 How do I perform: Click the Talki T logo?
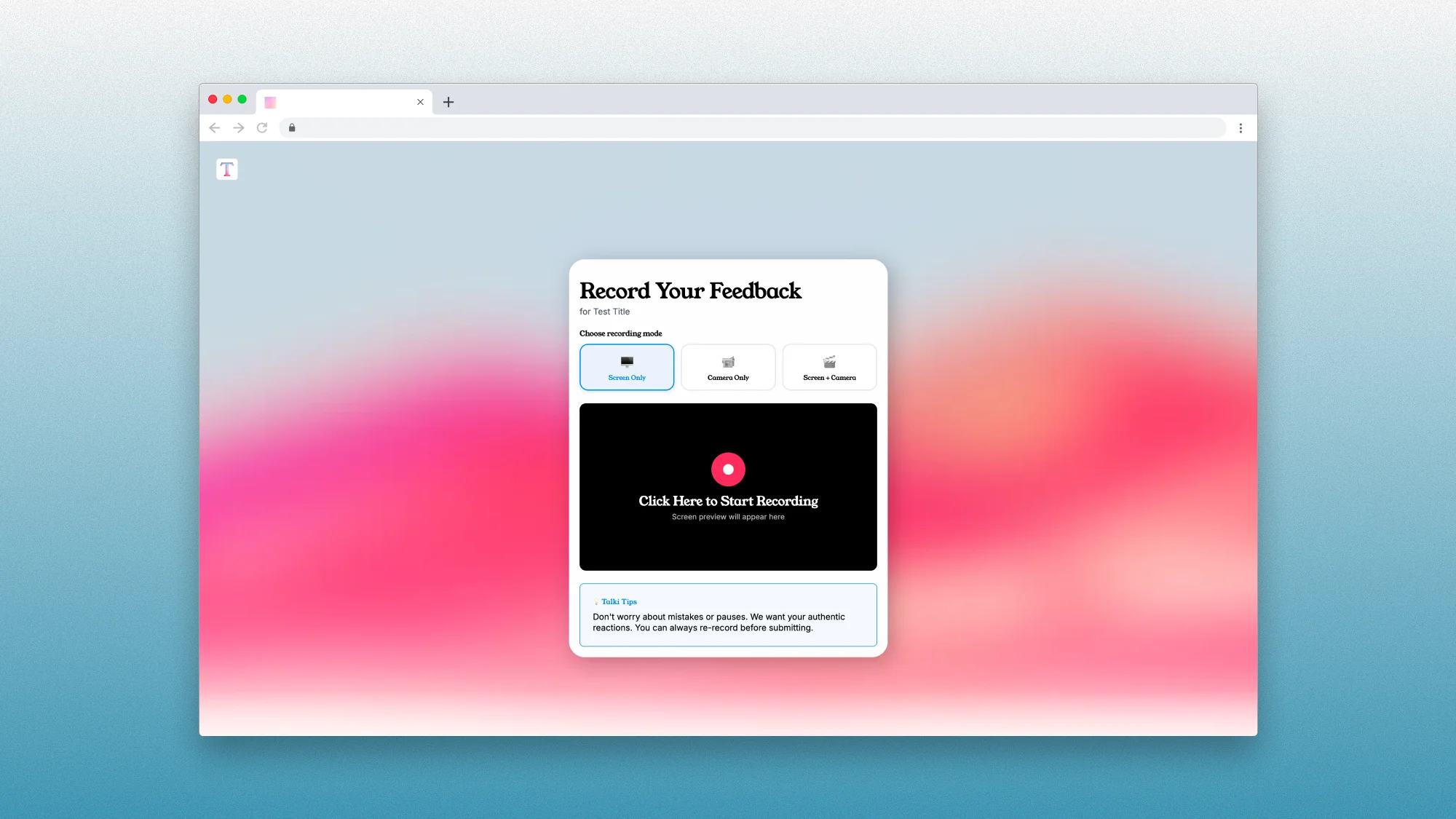point(226,169)
